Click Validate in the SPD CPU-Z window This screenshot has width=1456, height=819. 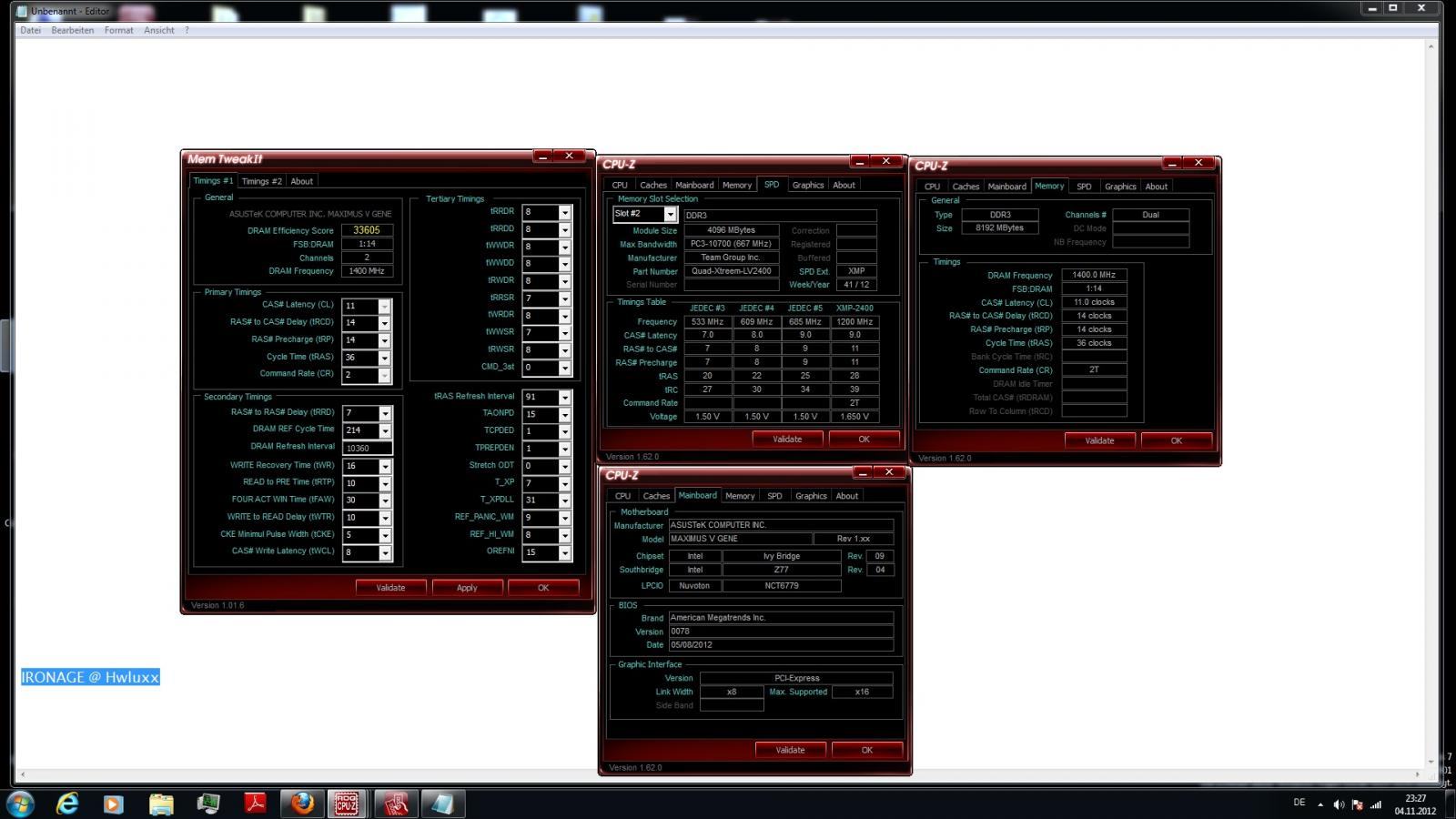click(787, 439)
